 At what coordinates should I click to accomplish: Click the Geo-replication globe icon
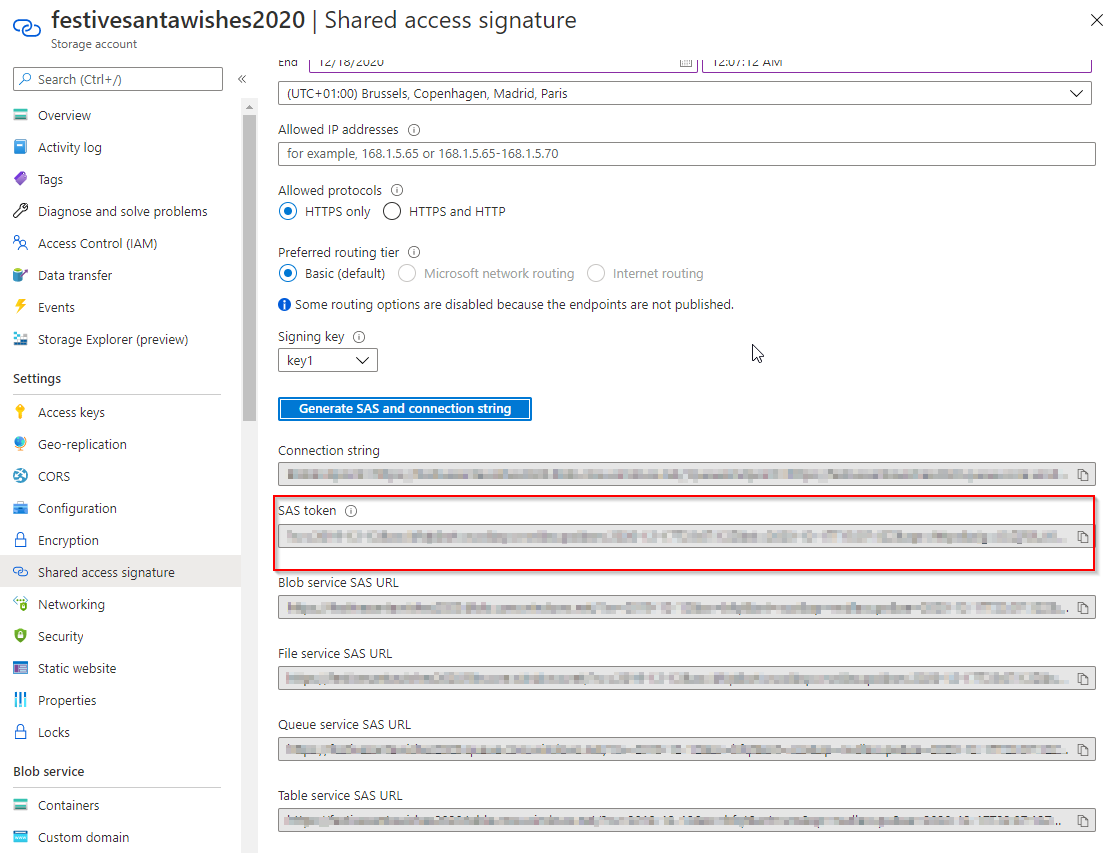point(20,444)
